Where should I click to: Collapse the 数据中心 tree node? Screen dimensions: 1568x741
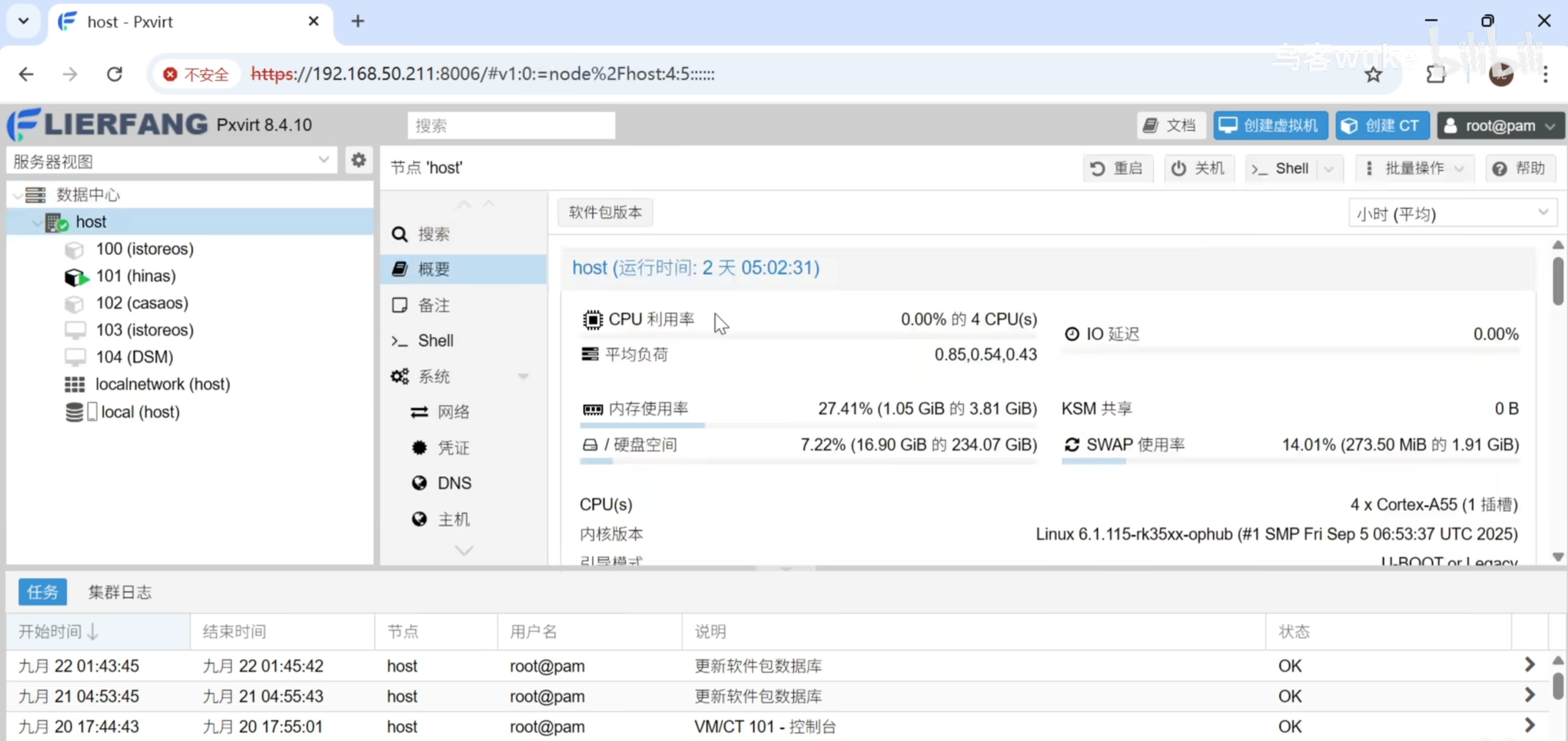[x=18, y=195]
